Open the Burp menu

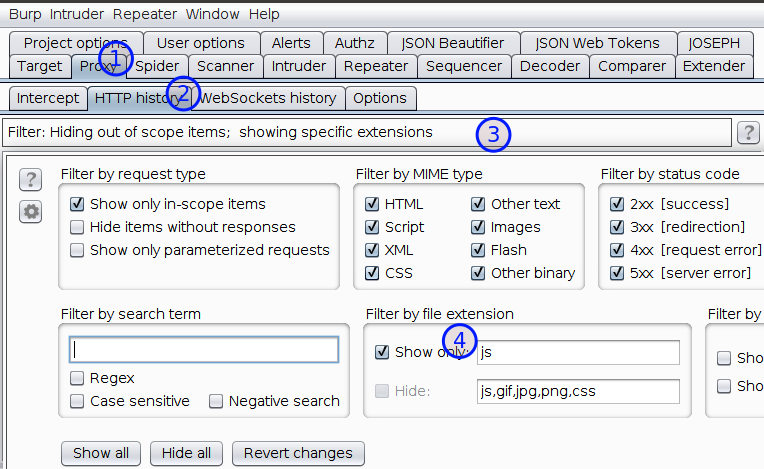25,14
